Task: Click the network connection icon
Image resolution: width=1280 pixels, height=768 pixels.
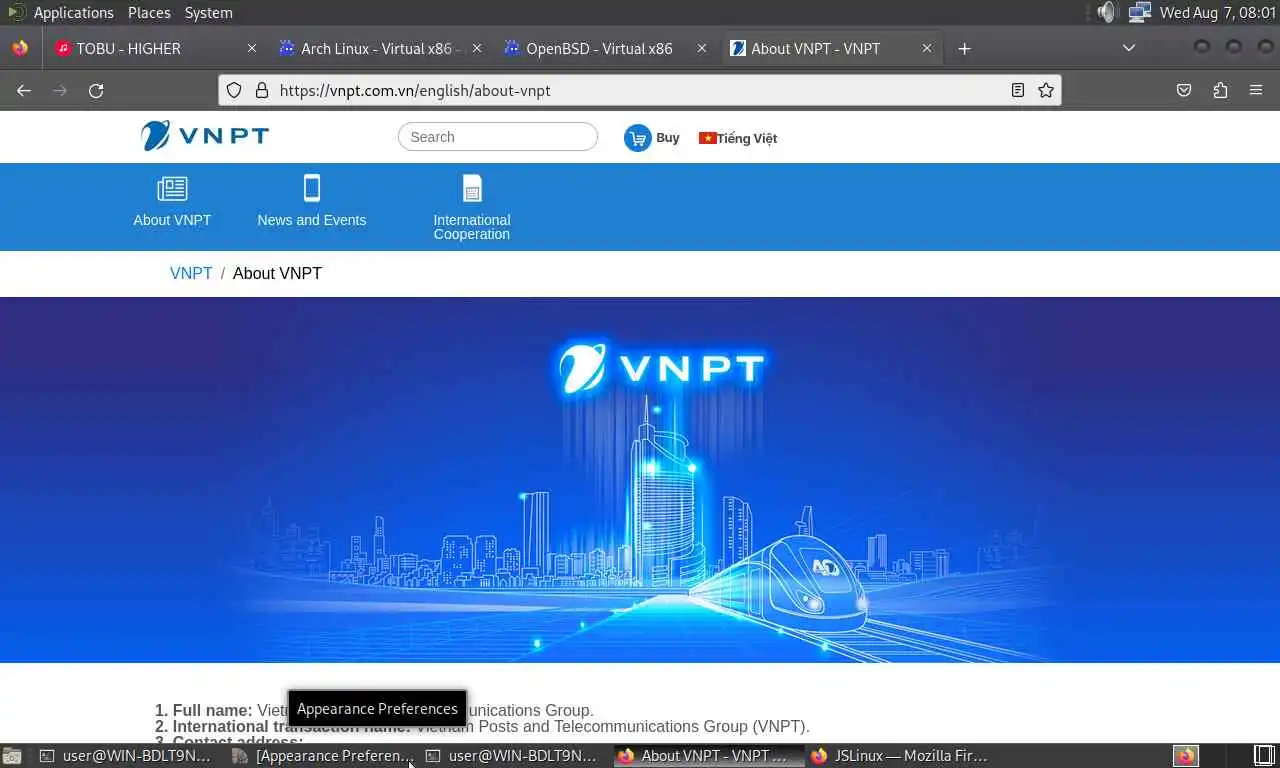Action: [1139, 13]
